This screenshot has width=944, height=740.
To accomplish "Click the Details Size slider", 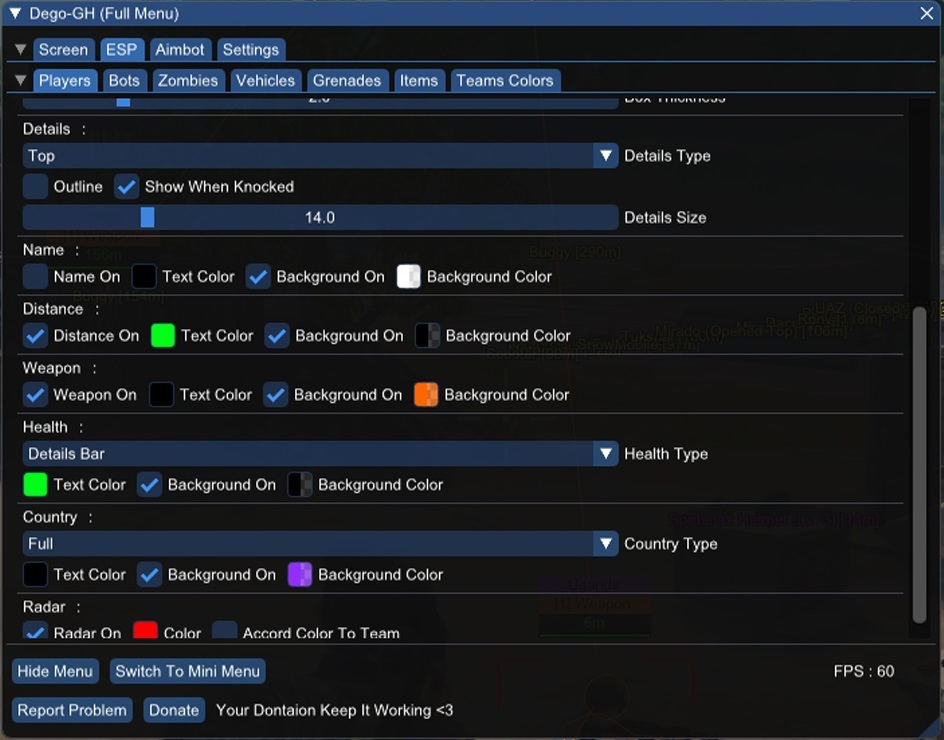I will click(320, 218).
